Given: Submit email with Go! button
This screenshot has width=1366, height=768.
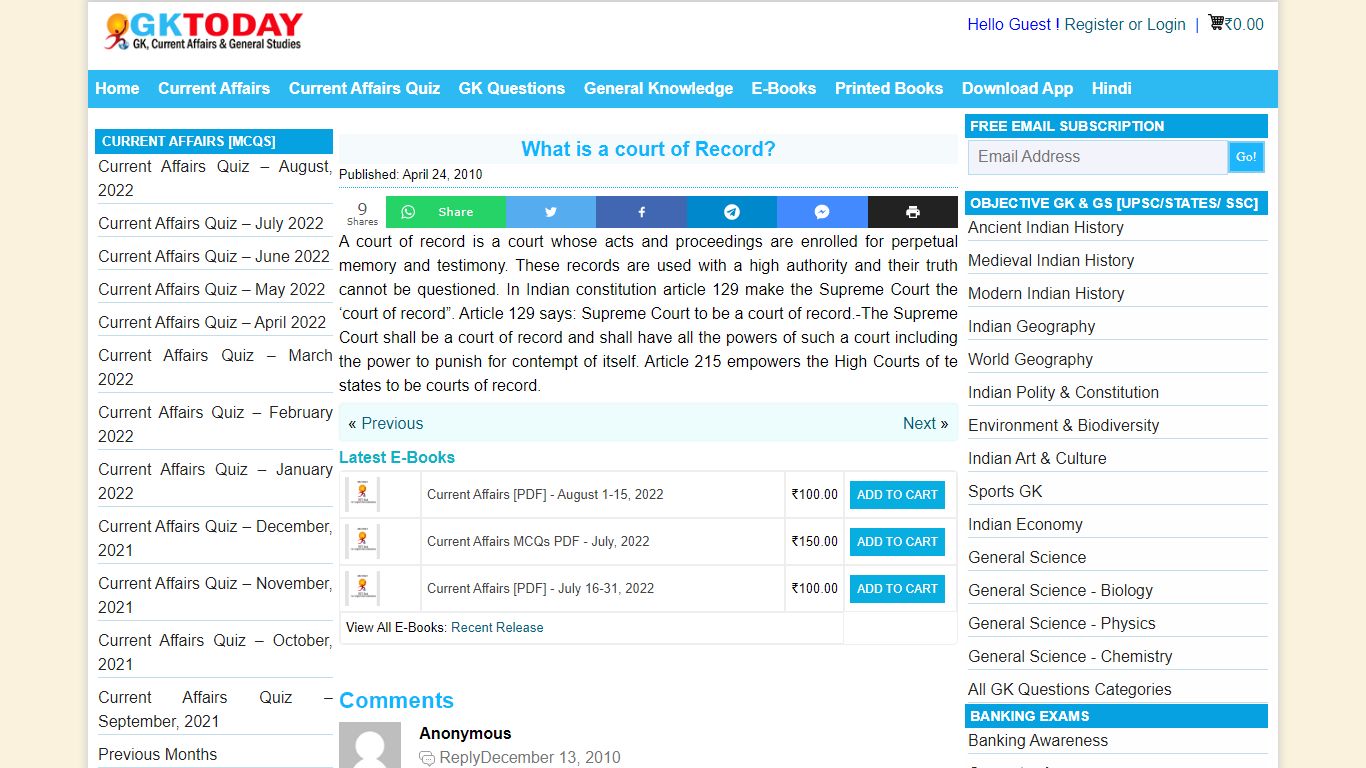Looking at the screenshot, I should pos(1246,157).
